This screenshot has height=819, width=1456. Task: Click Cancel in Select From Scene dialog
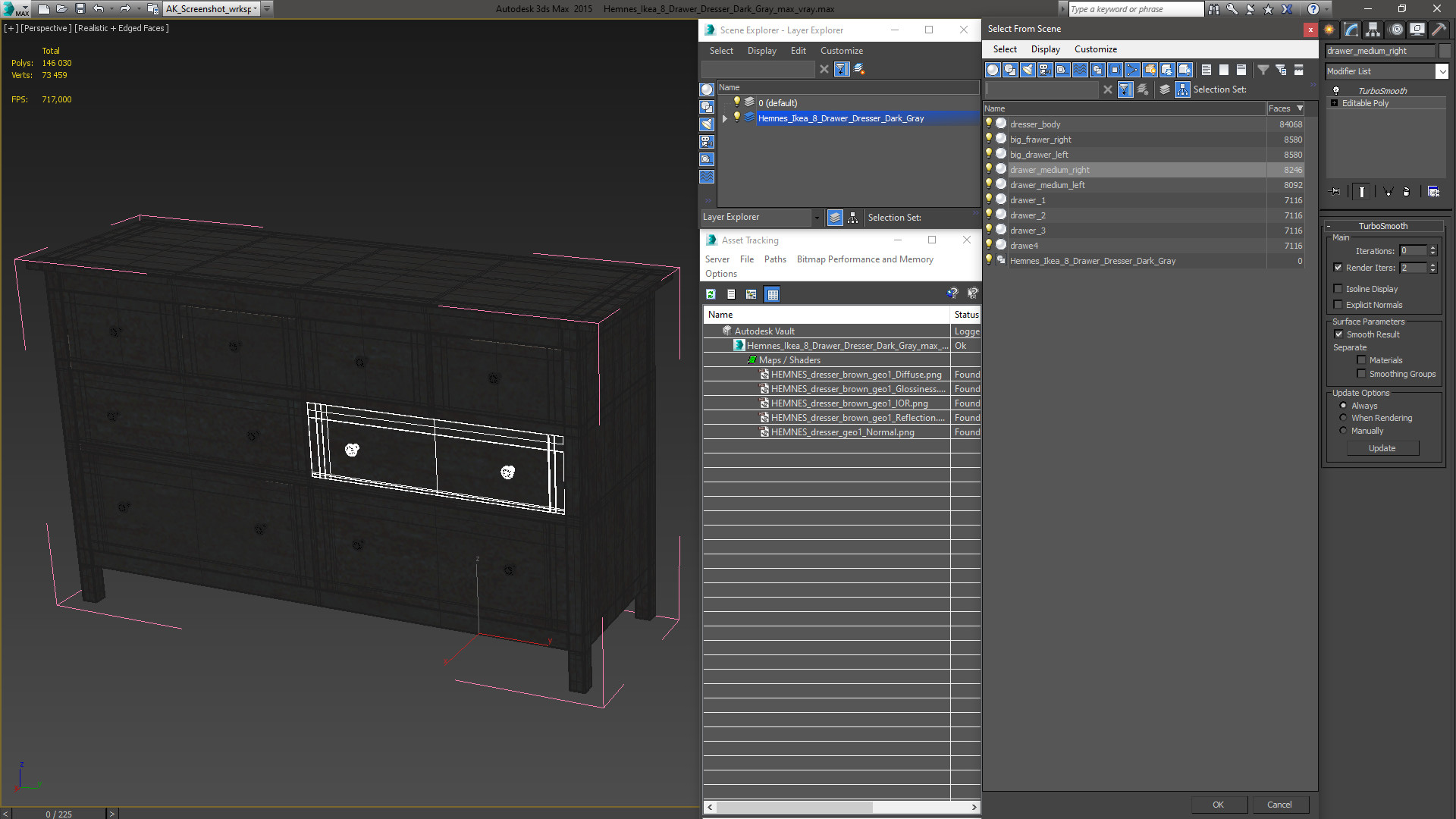click(1279, 805)
